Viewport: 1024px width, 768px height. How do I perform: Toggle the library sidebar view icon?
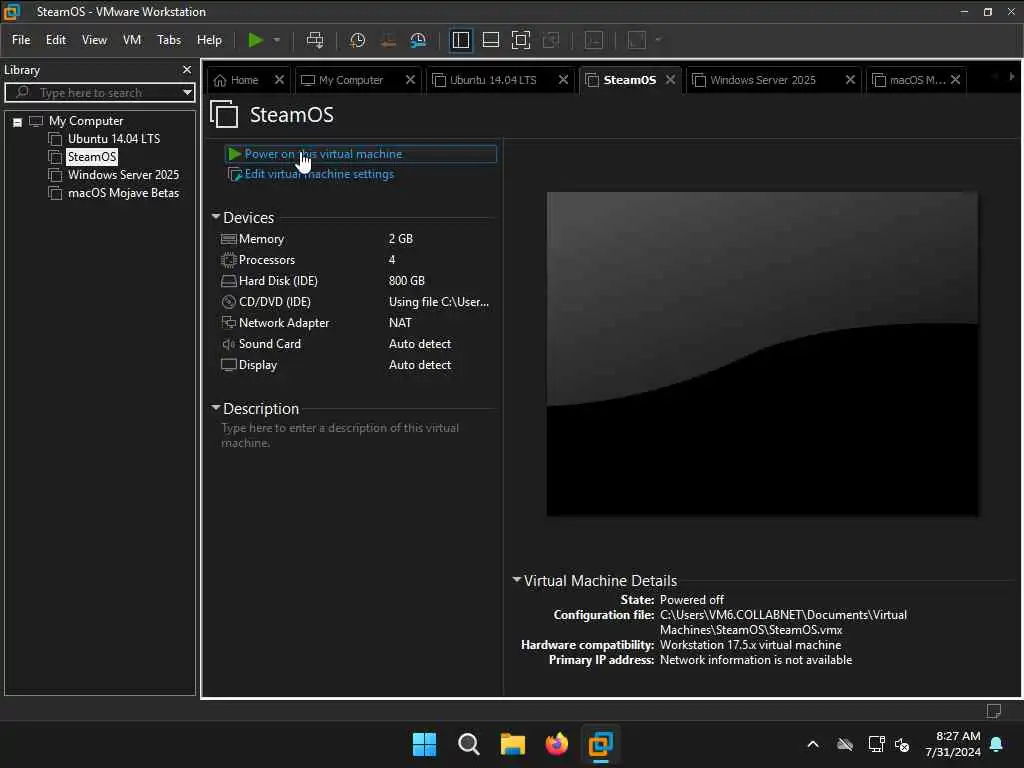460,40
